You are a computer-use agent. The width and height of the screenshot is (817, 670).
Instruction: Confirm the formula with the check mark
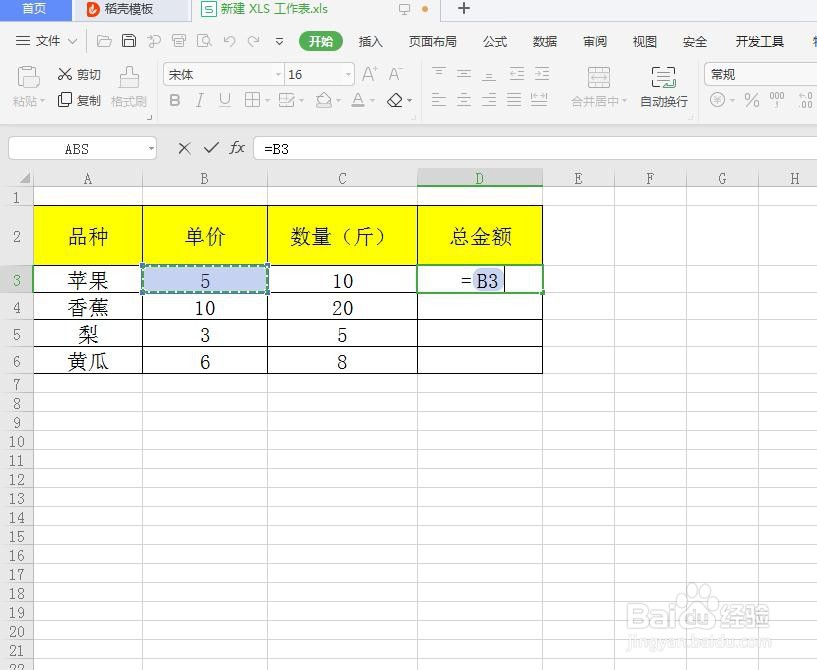pos(211,148)
